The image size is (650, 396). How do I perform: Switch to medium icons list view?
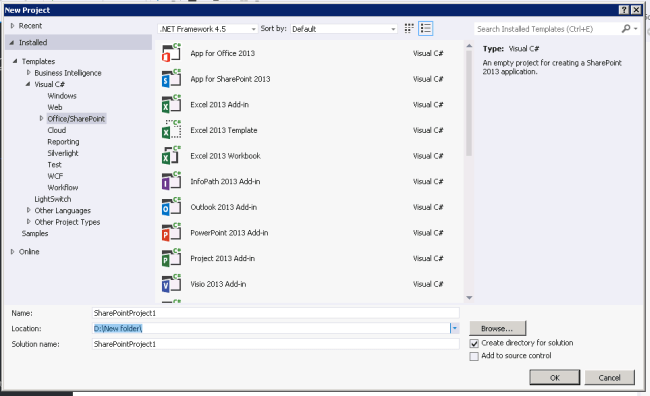[425, 29]
